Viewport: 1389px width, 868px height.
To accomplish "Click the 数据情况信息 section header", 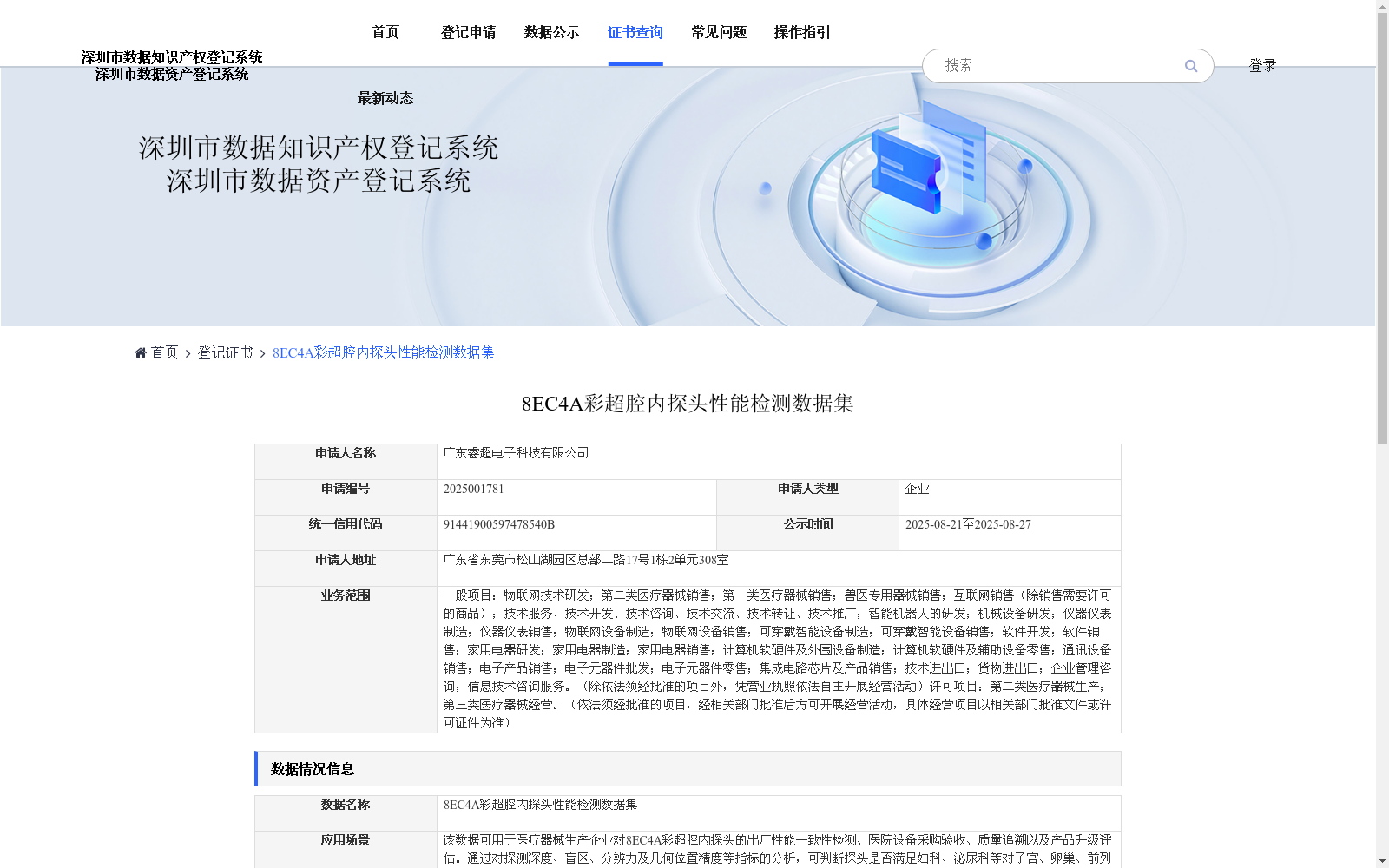I will pyautogui.click(x=688, y=769).
